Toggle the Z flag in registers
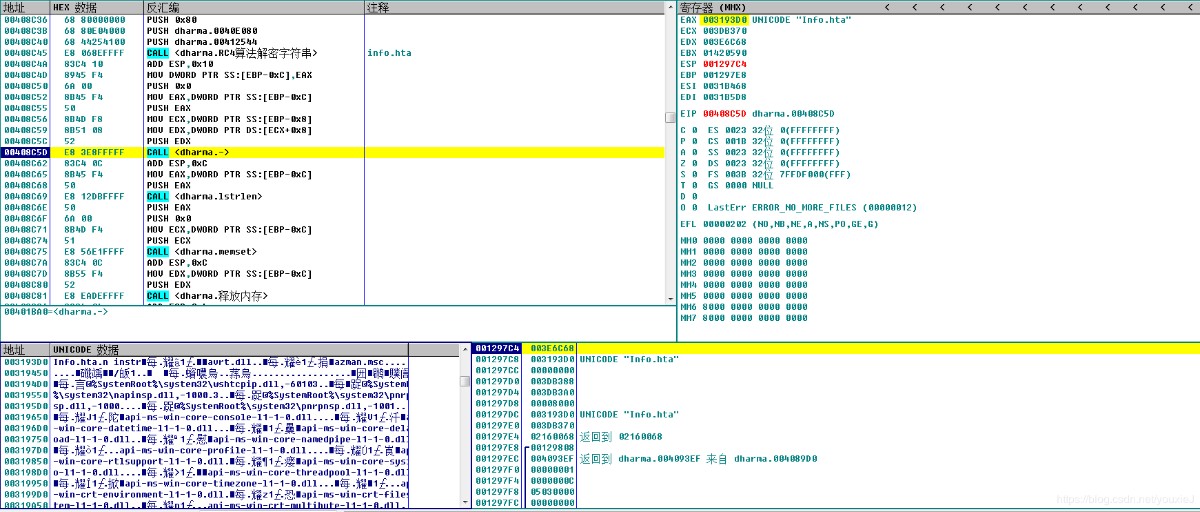The width and height of the screenshot is (1200, 512). pos(688,163)
